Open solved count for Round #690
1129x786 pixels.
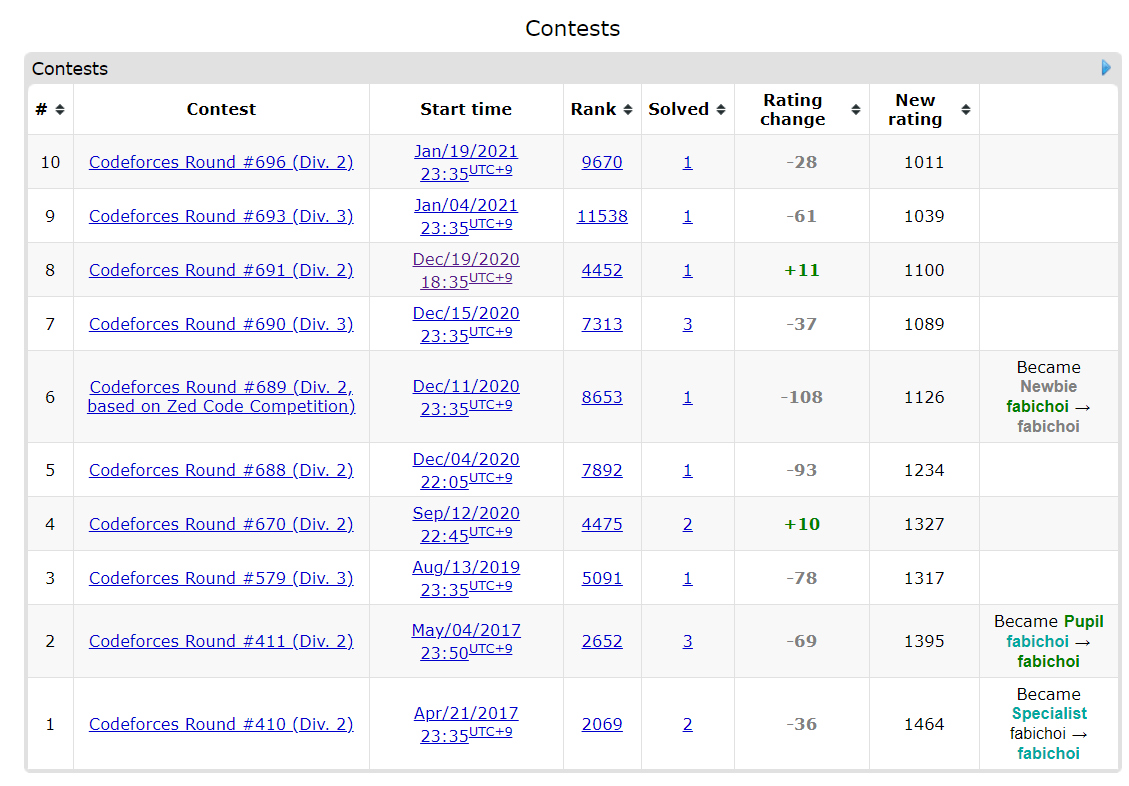[x=688, y=324]
